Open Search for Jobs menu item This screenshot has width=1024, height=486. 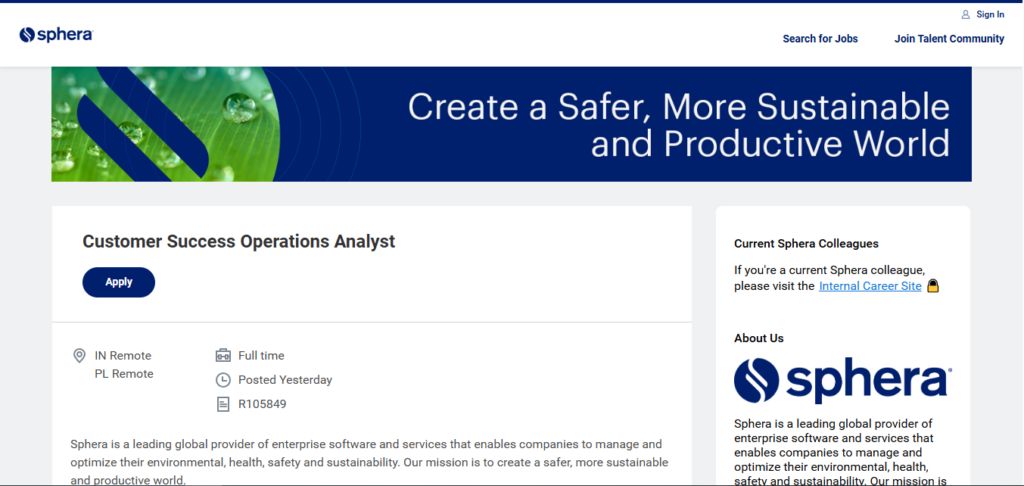[820, 39]
